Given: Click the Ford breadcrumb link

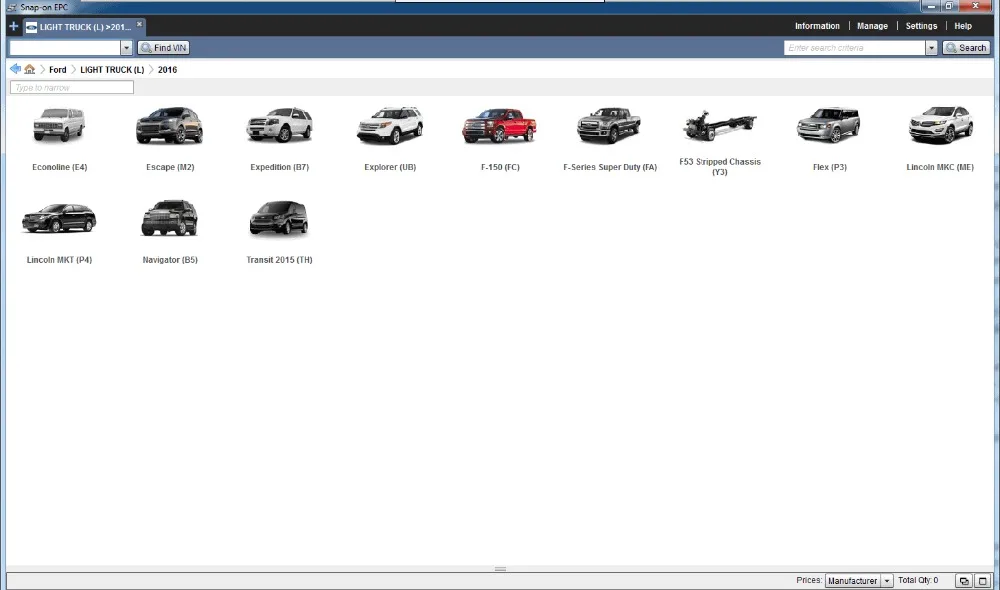Looking at the screenshot, I should tap(57, 70).
